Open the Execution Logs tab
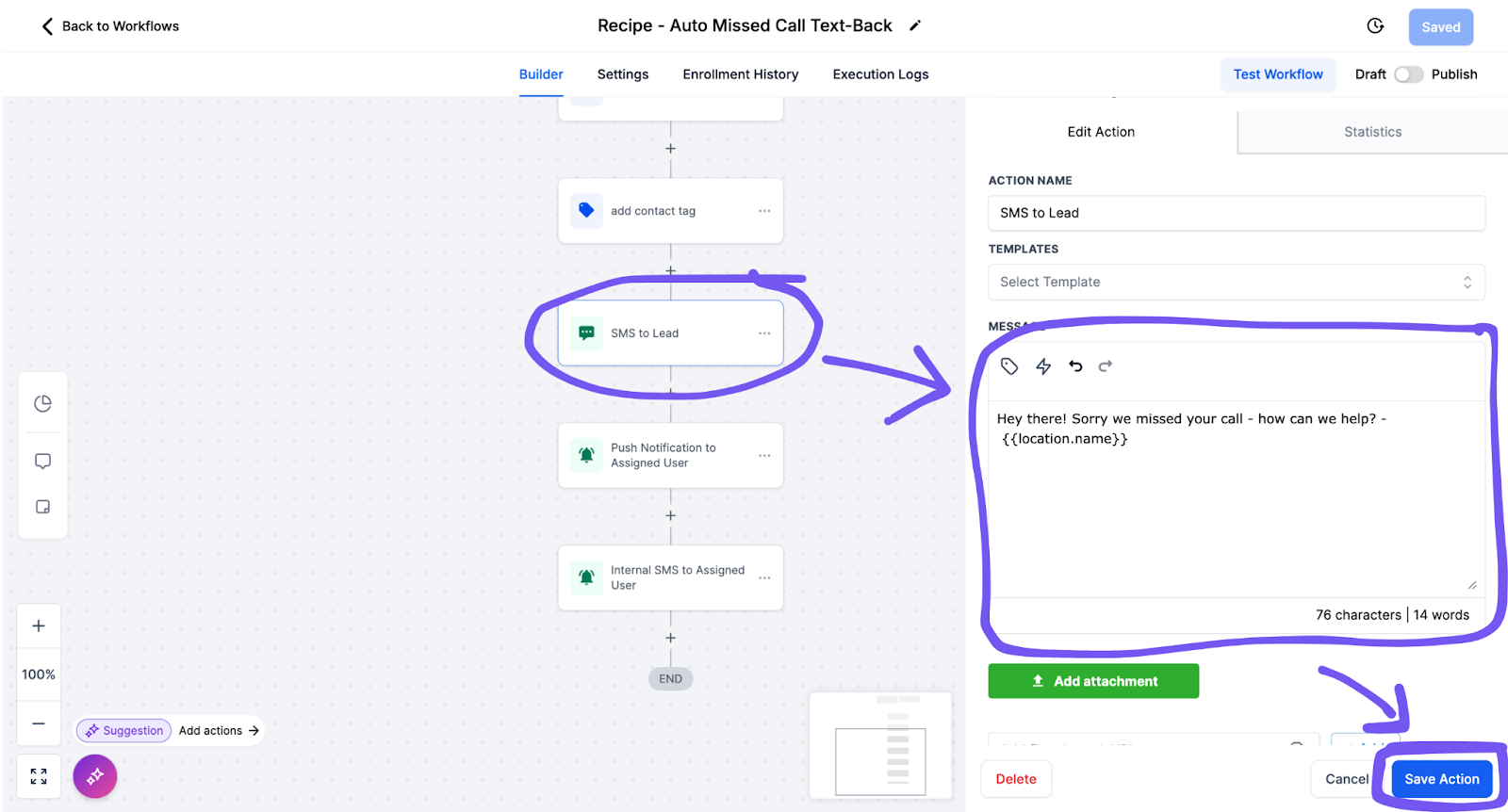1508x812 pixels. coord(880,74)
